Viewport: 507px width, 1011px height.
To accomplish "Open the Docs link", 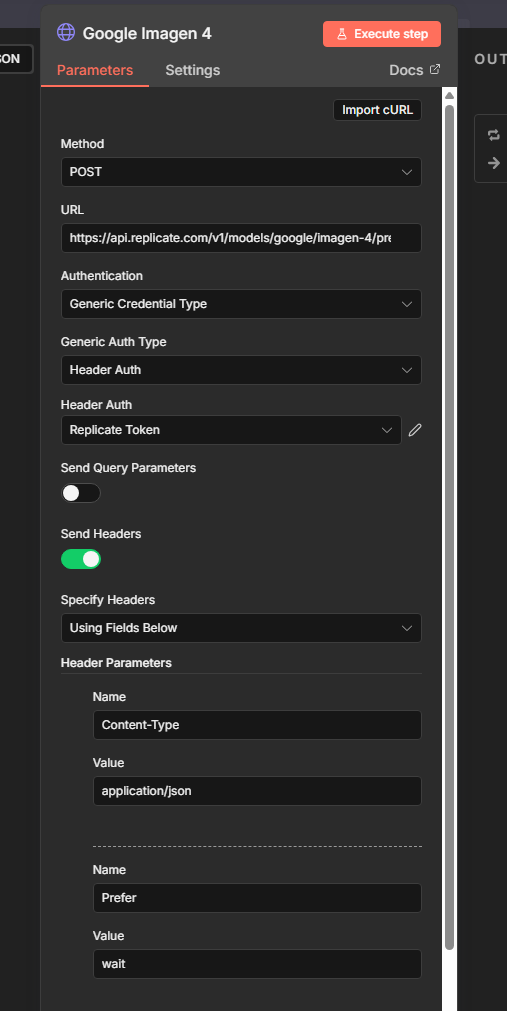I will [414, 70].
